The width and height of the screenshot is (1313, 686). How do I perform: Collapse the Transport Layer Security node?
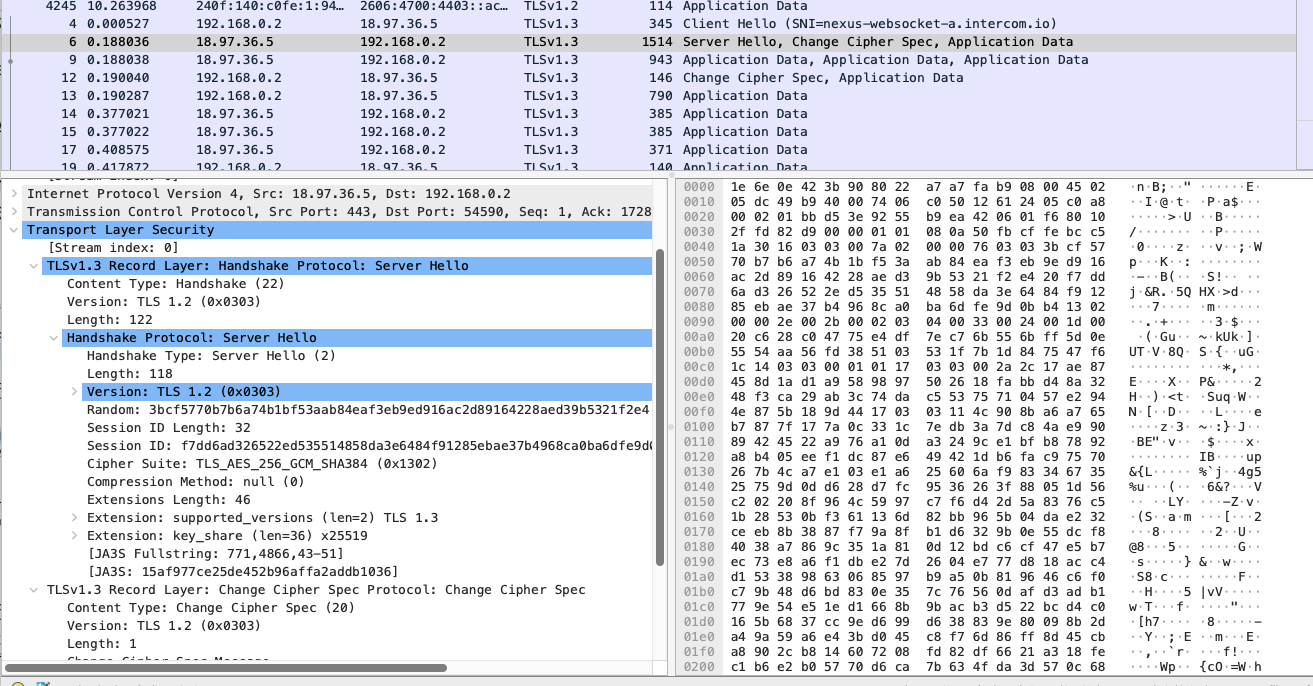click(x=13, y=230)
